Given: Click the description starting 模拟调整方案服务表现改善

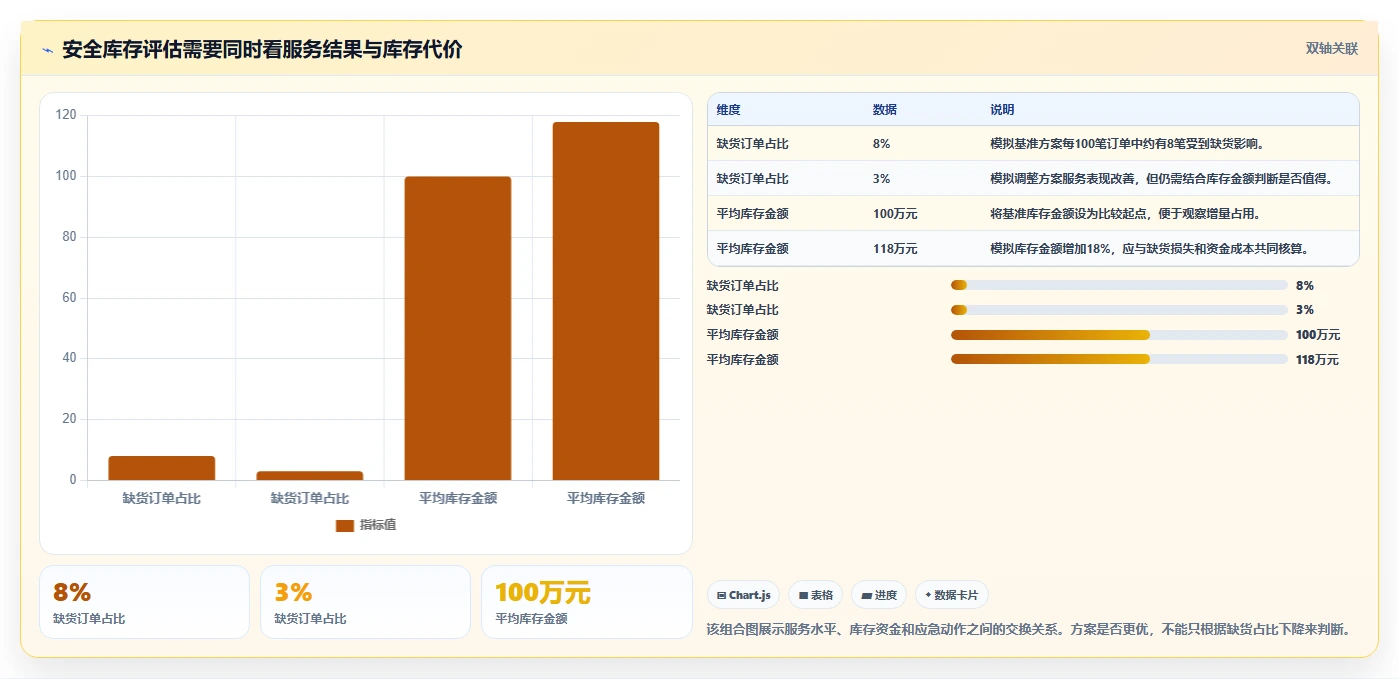Looking at the screenshot, I should pyautogui.click(x=1161, y=179).
